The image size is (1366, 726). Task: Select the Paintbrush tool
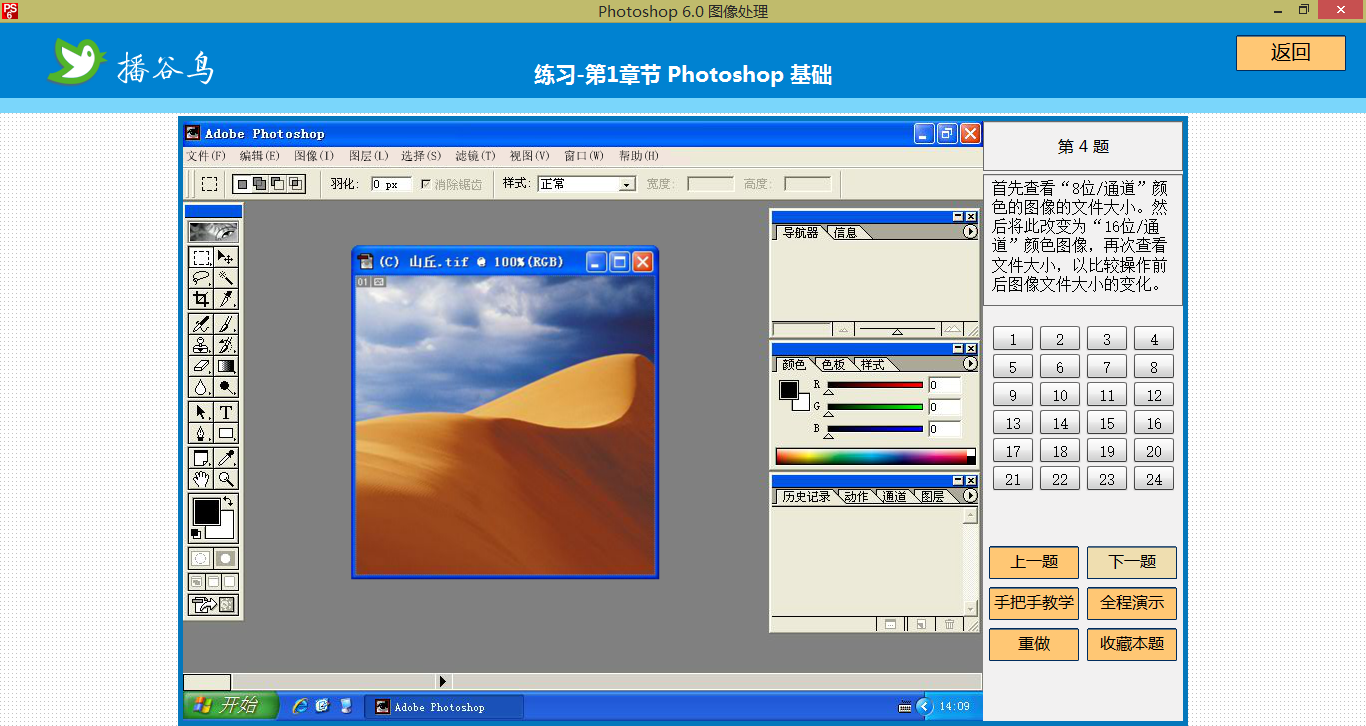(226, 324)
